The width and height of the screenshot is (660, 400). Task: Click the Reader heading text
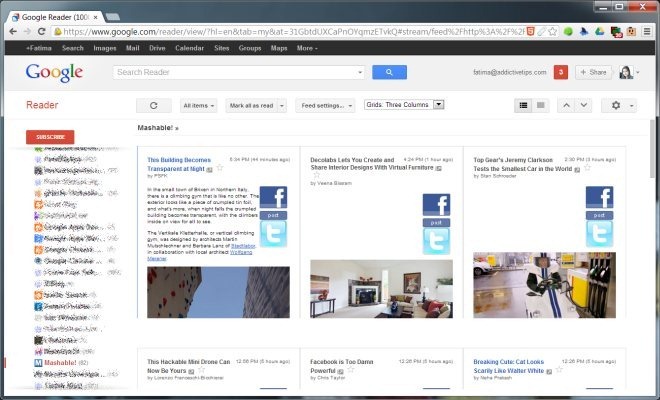point(42,105)
